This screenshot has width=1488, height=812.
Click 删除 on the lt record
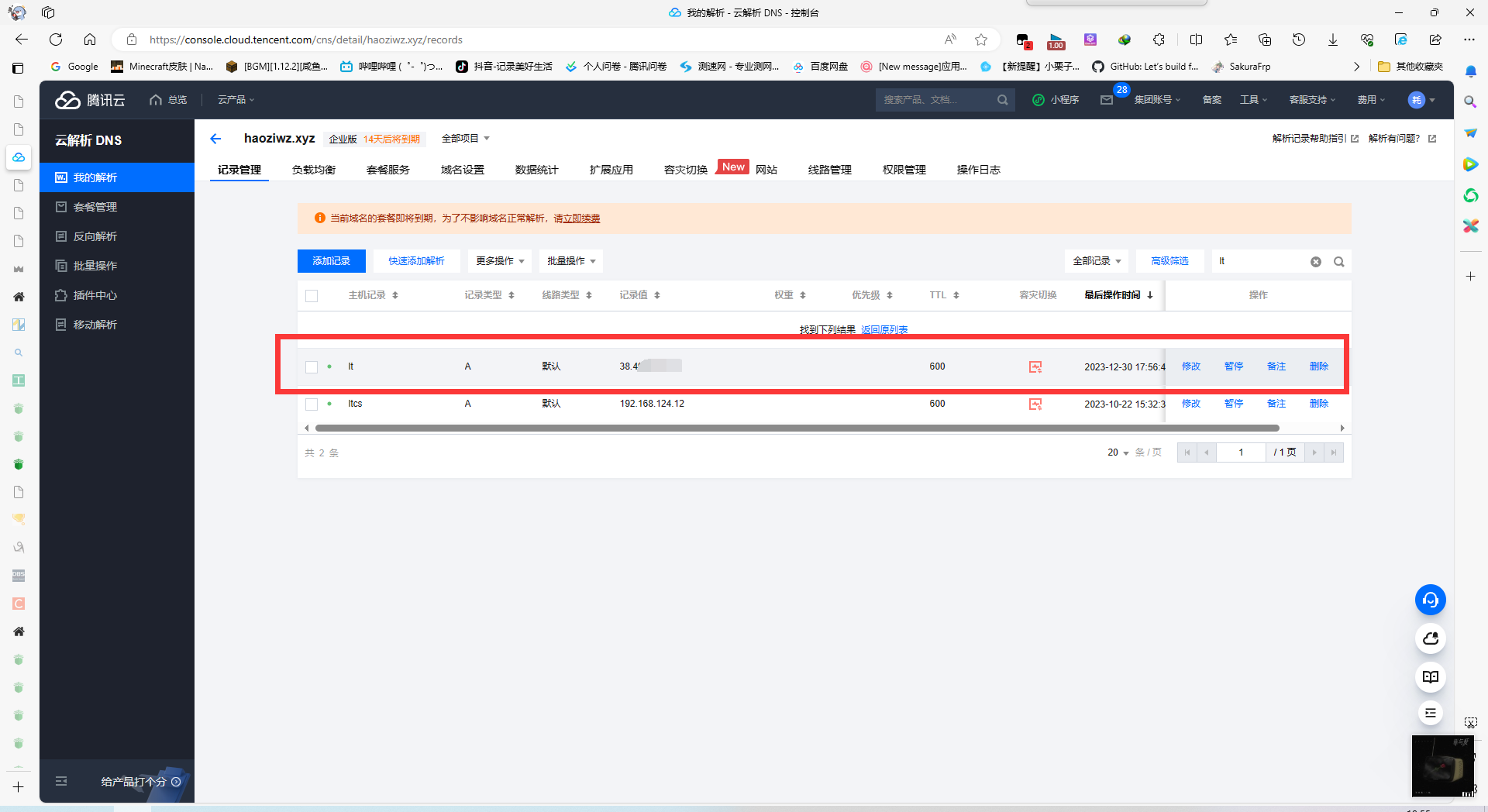pyautogui.click(x=1319, y=366)
